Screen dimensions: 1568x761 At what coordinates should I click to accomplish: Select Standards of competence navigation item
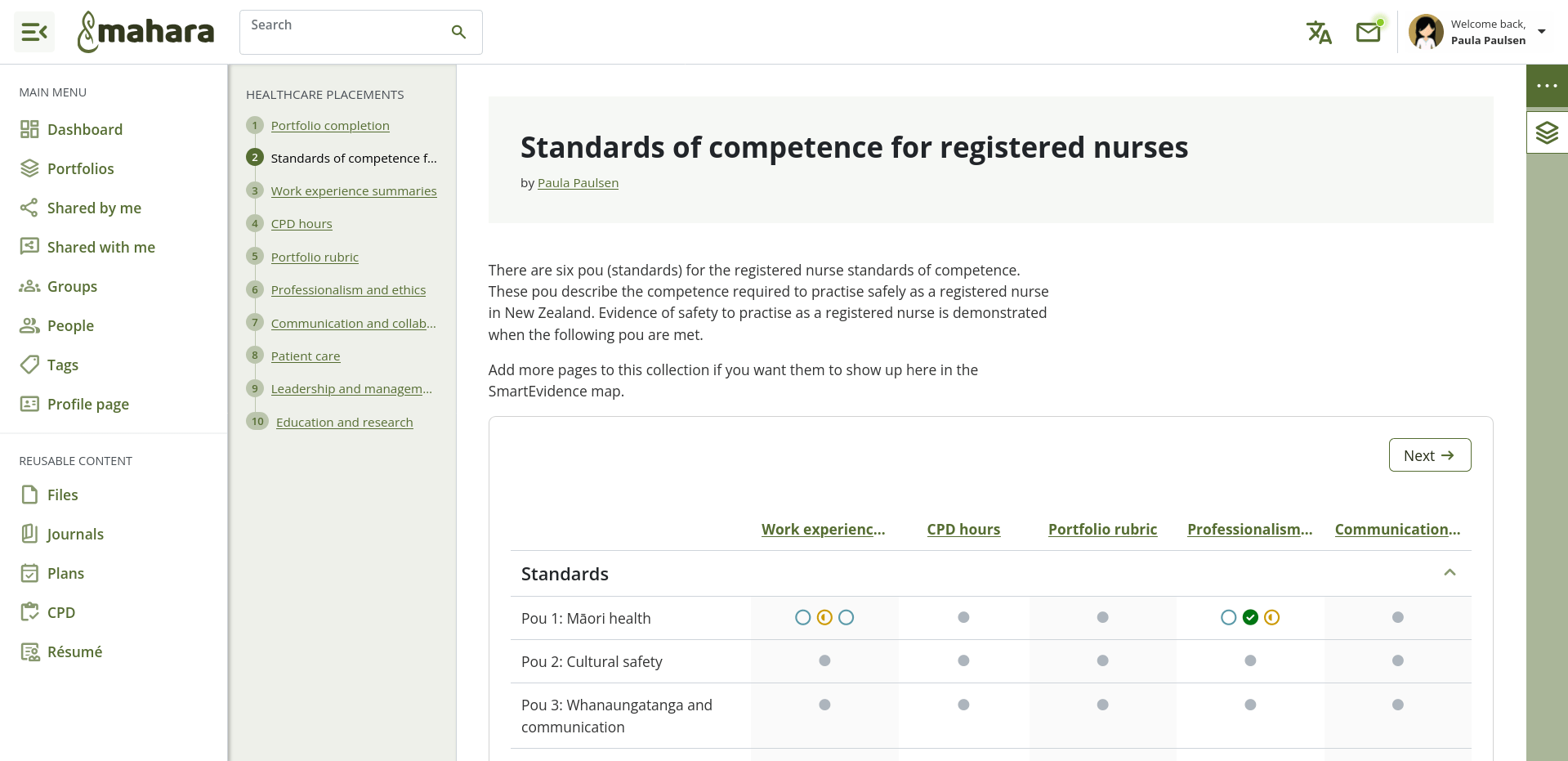pos(354,158)
